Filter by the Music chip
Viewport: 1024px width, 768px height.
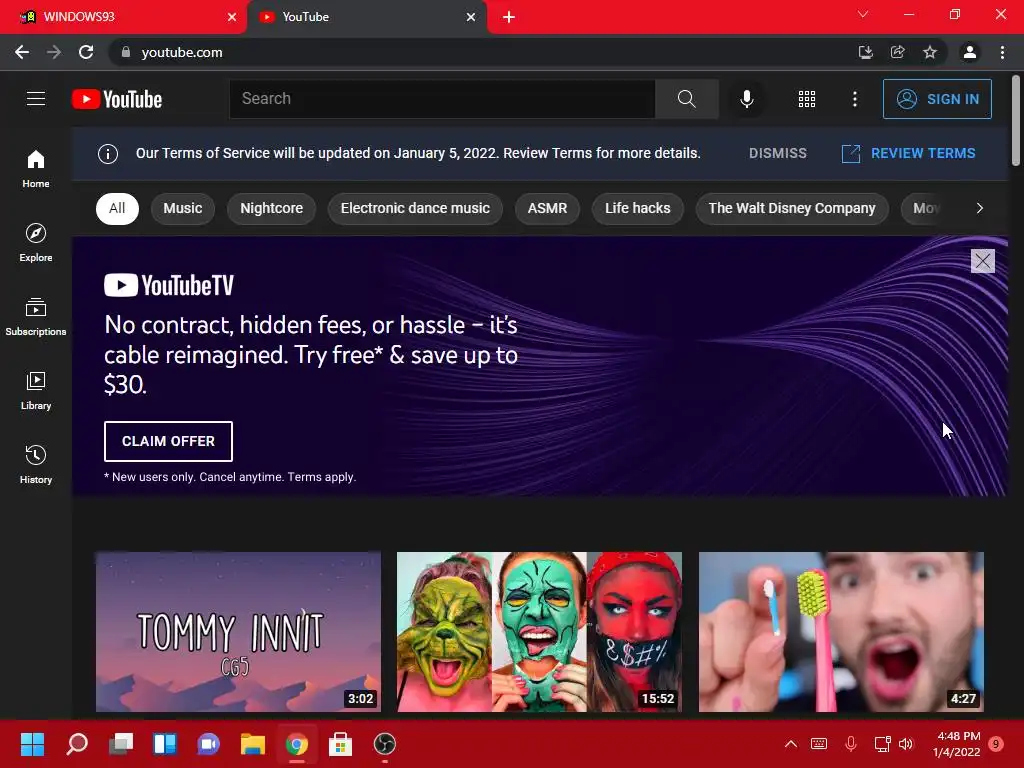point(183,208)
